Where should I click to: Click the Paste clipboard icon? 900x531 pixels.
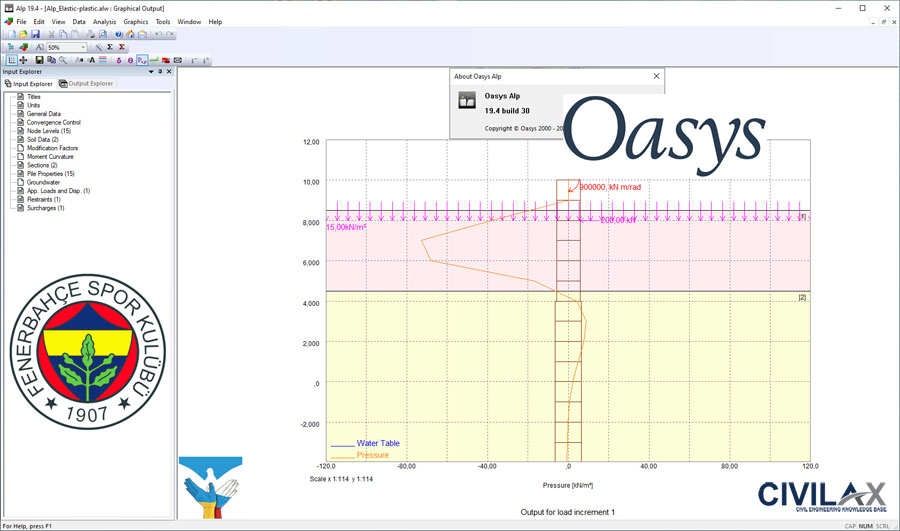point(75,34)
